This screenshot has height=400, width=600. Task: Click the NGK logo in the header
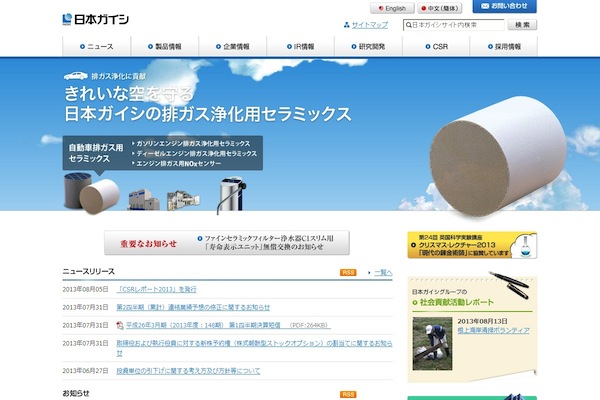(x=96, y=19)
